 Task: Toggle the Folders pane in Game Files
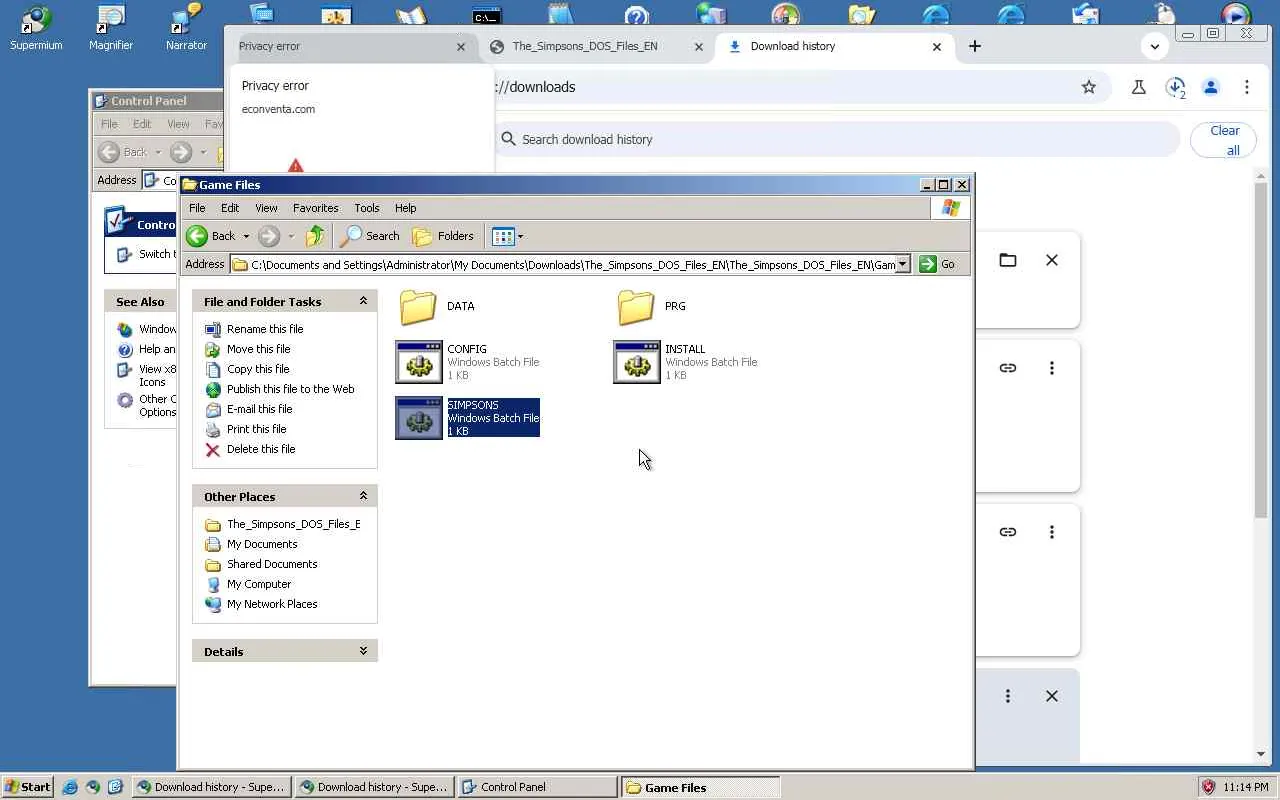443,236
